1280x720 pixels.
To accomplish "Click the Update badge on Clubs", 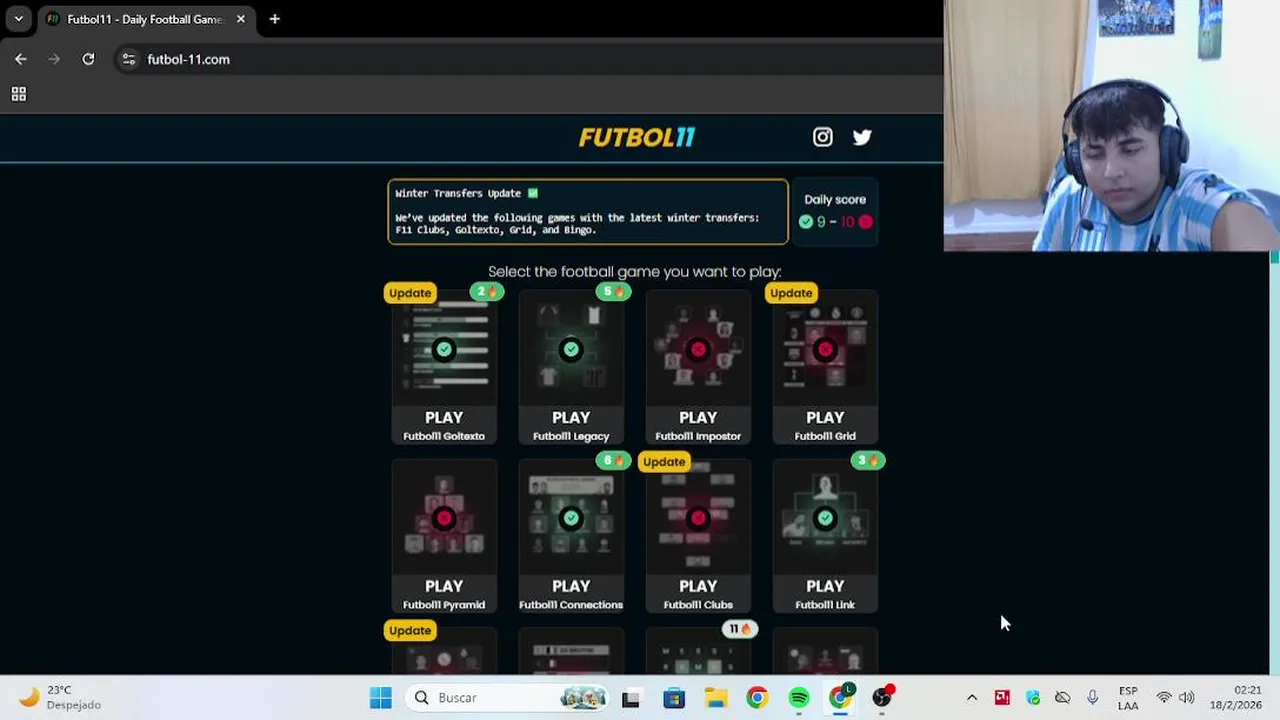I will click(x=664, y=462).
